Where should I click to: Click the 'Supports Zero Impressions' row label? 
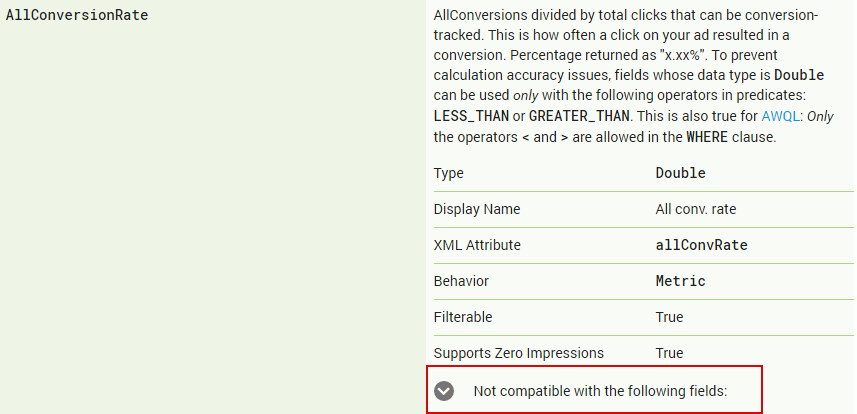click(518, 353)
